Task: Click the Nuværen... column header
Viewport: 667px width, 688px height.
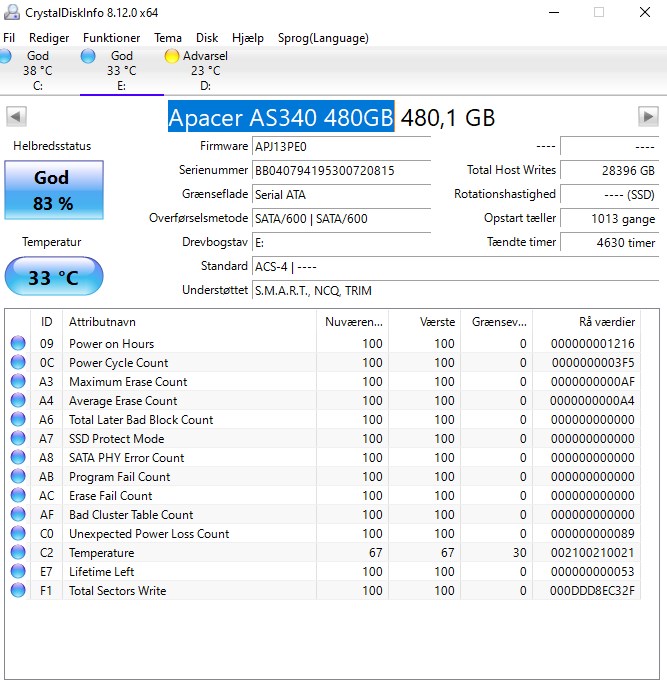Action: [352, 322]
